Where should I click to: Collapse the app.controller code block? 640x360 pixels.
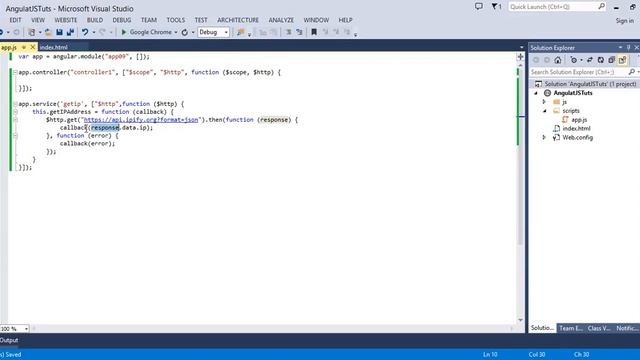coord(15,72)
